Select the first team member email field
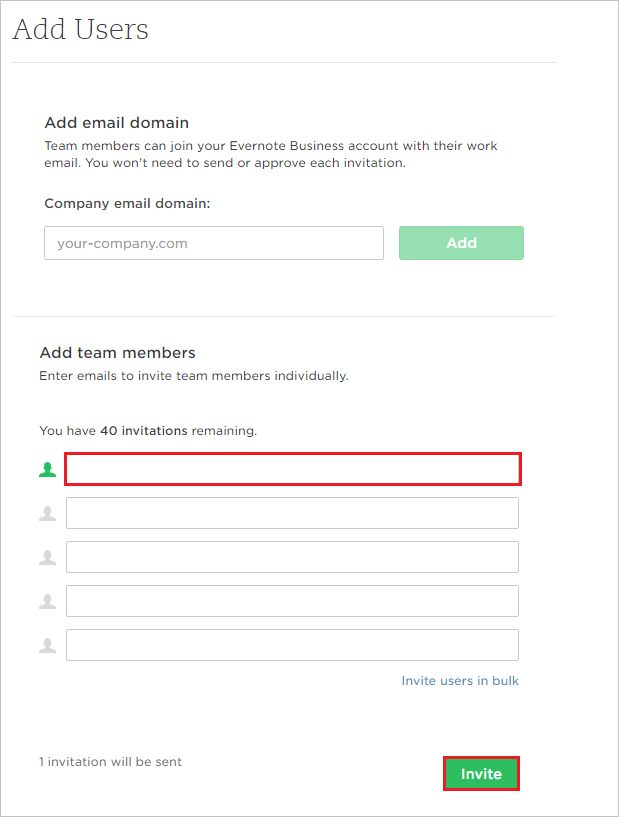 click(x=292, y=469)
